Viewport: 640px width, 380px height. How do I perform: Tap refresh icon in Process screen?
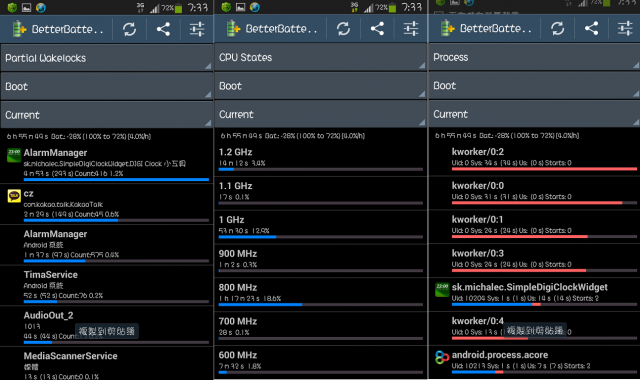tap(558, 28)
